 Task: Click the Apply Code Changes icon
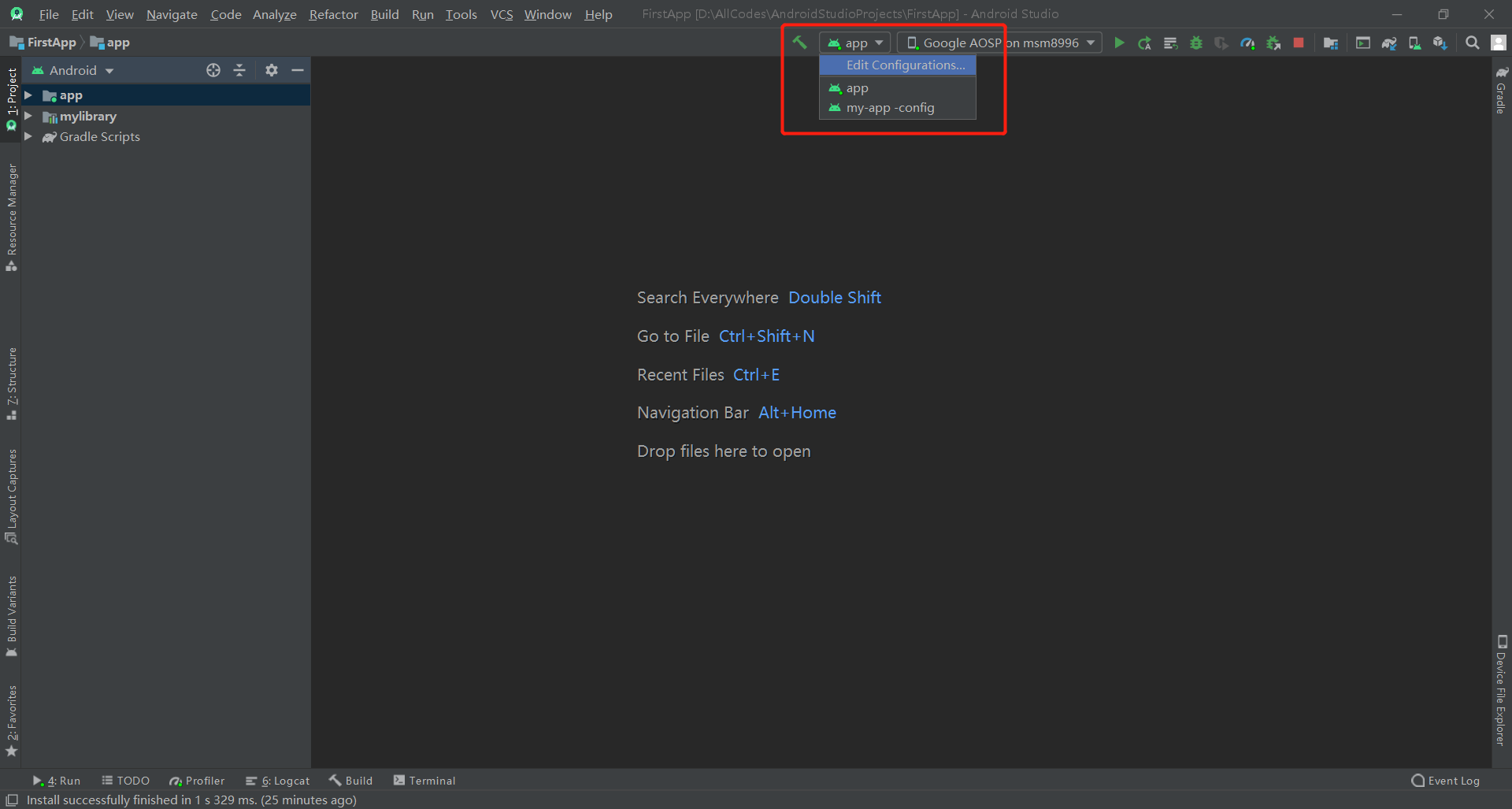pyautogui.click(x=1170, y=43)
